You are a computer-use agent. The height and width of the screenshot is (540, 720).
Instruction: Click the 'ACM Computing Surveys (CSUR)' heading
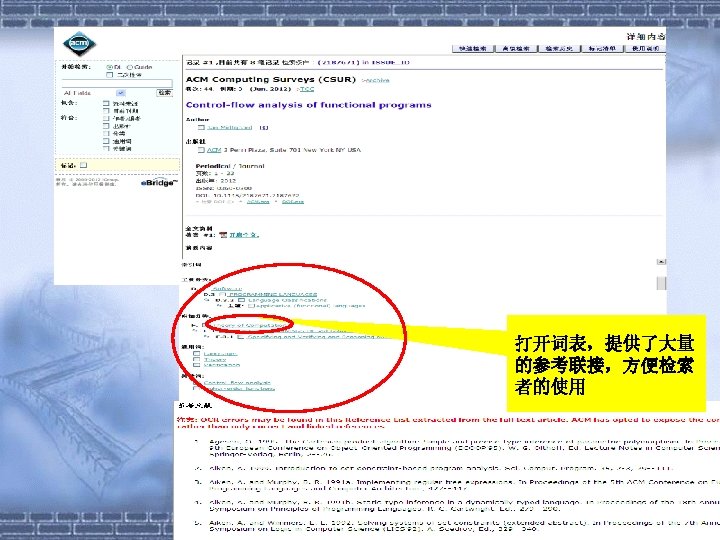tap(271, 79)
